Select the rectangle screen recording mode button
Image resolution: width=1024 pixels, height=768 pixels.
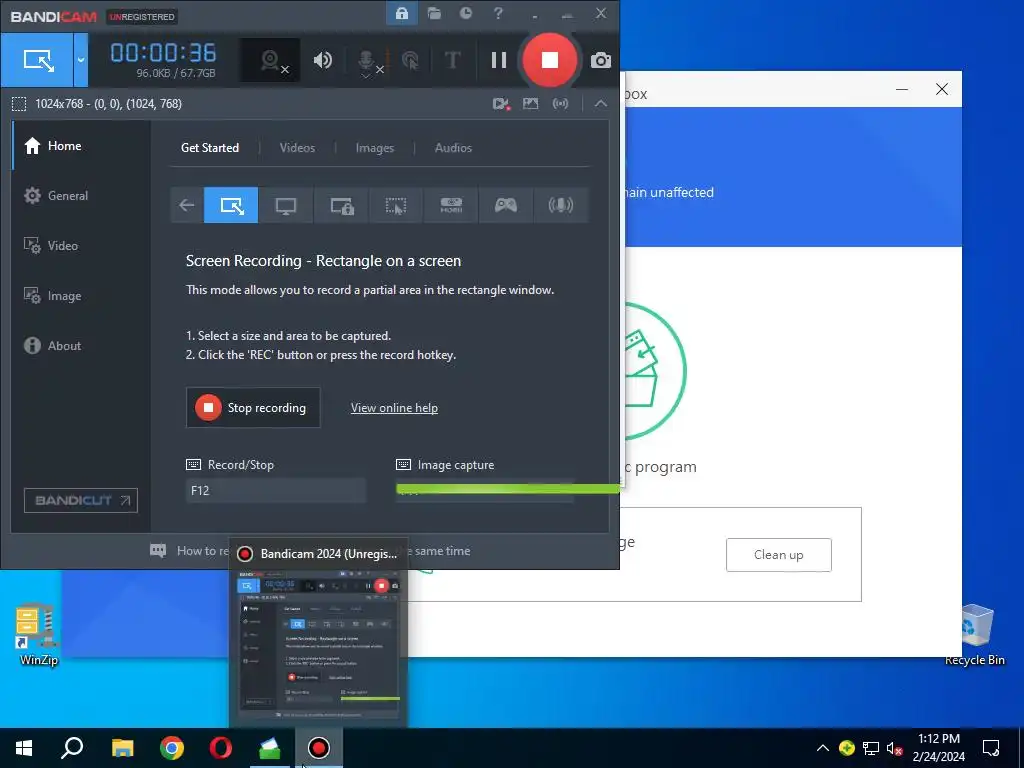pos(37,61)
